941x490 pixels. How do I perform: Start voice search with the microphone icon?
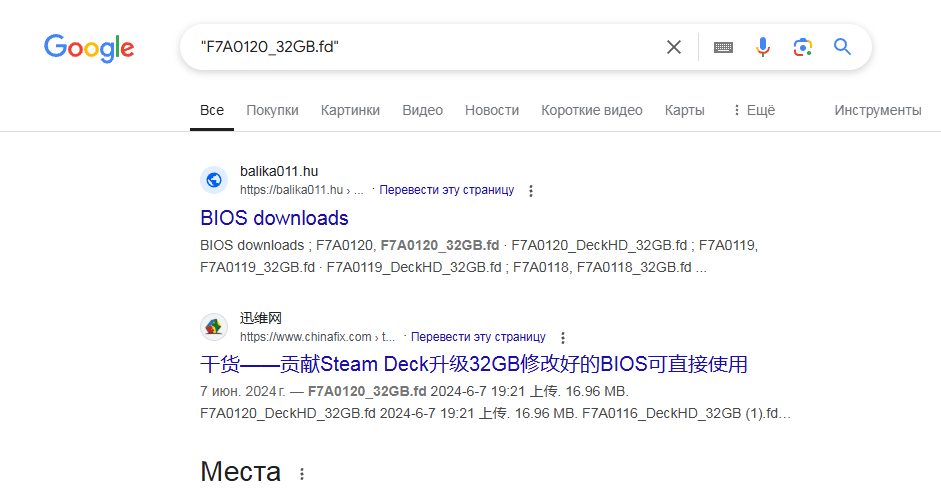763,47
